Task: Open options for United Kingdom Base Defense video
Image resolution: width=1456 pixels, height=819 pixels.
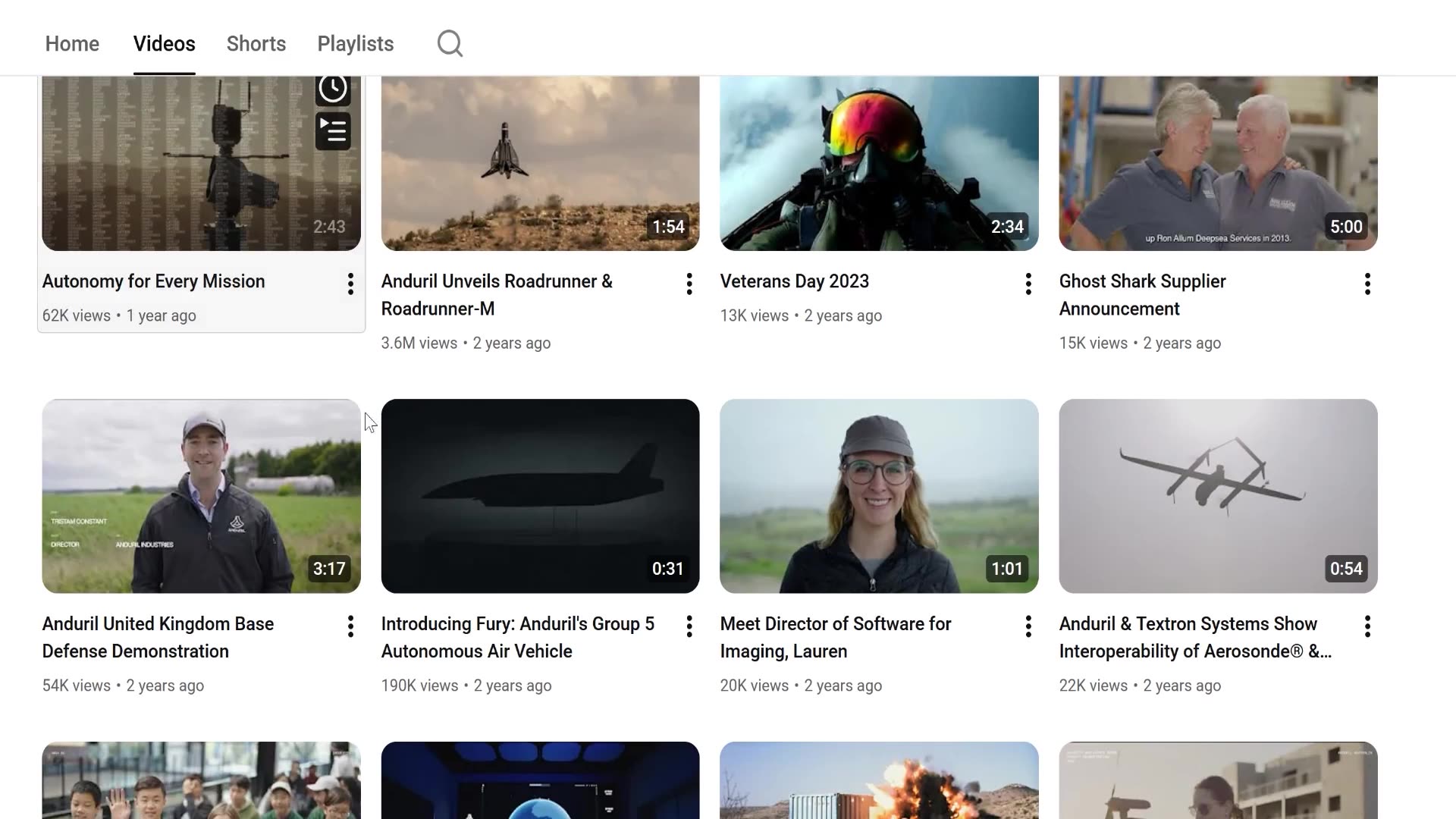Action: coord(350,626)
